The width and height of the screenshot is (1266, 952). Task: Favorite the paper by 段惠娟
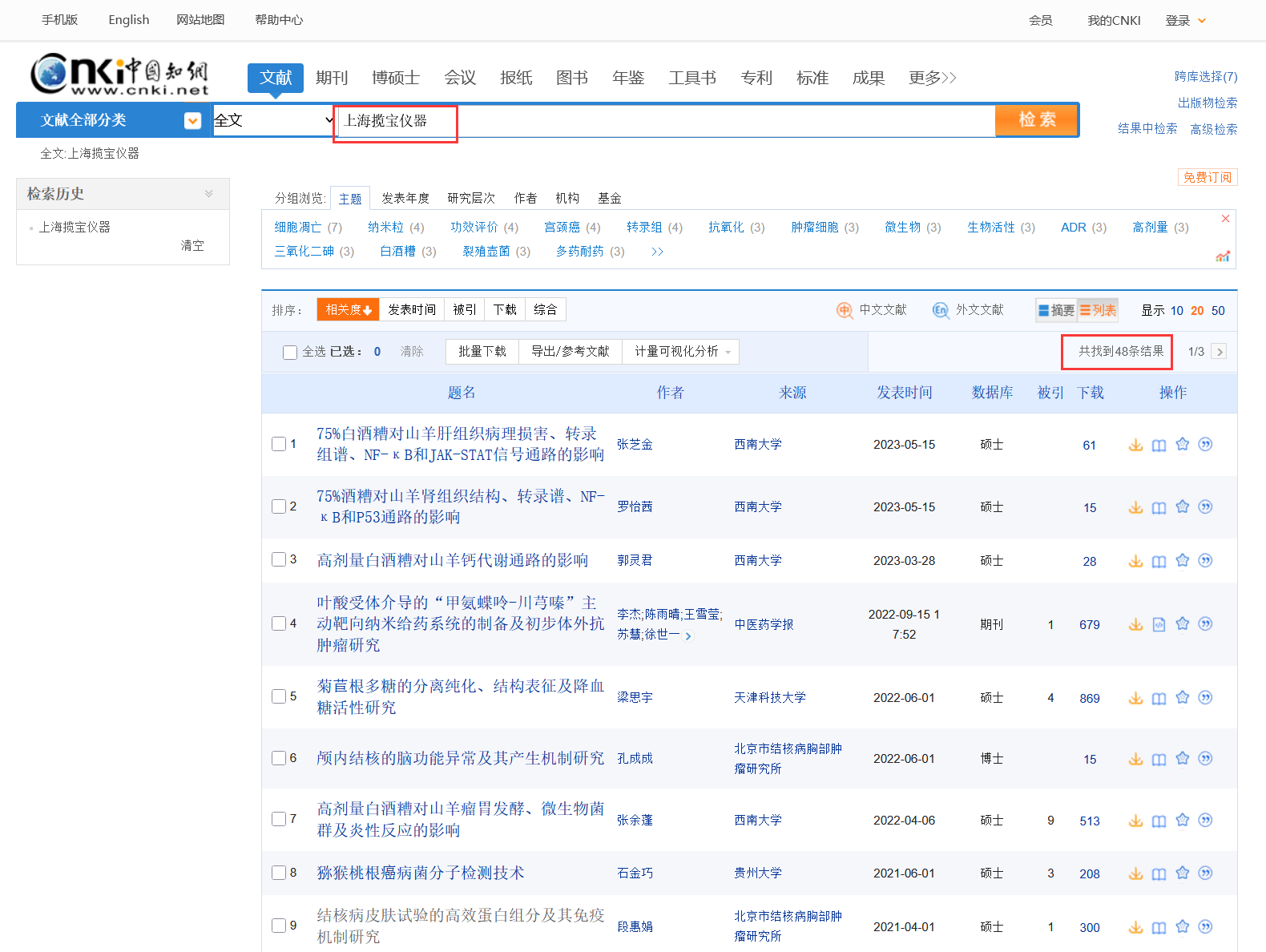point(1182,926)
